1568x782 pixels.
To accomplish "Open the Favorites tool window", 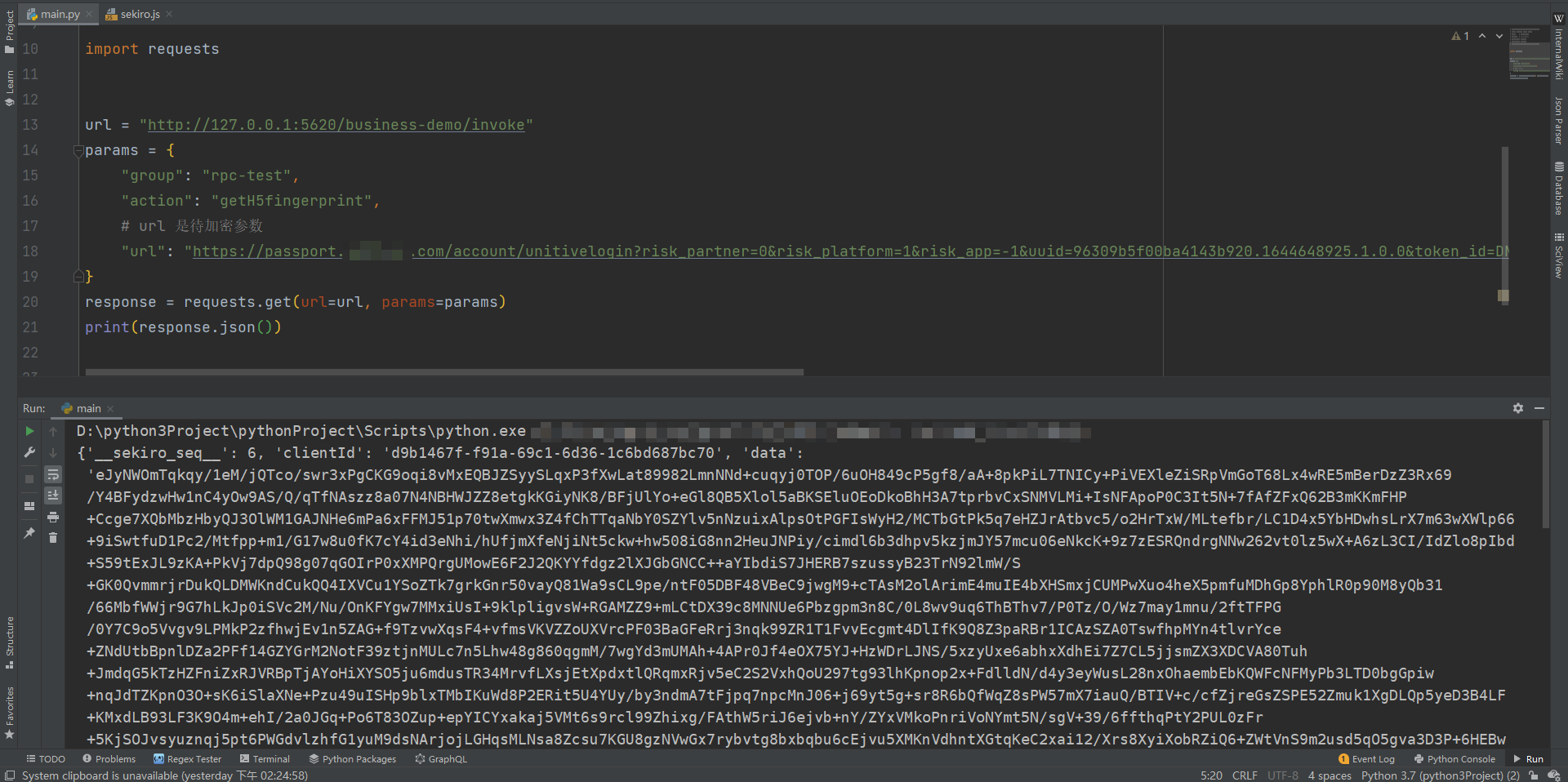I will tap(9, 713).
